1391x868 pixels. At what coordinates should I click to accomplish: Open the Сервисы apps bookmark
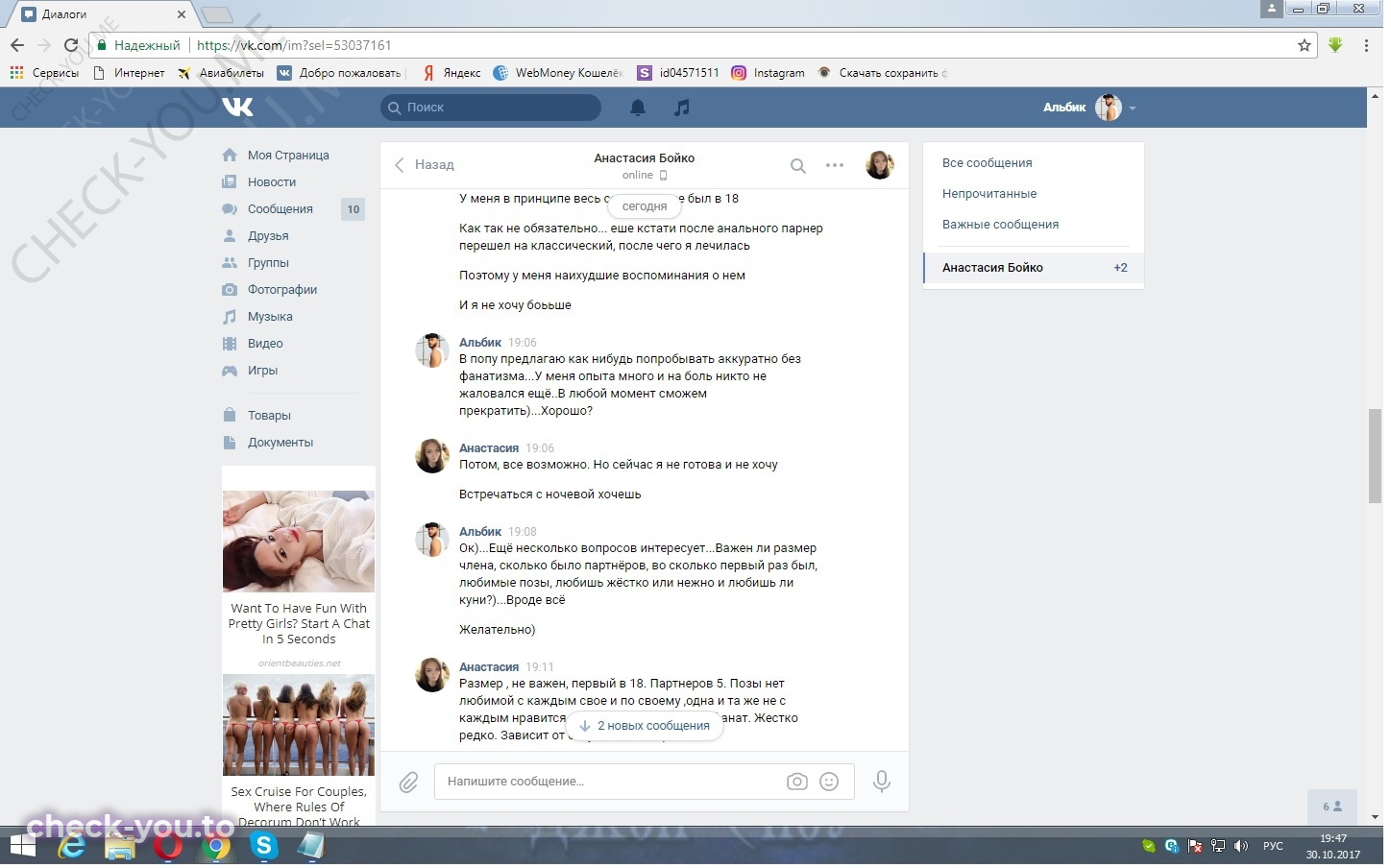pyautogui.click(x=44, y=73)
